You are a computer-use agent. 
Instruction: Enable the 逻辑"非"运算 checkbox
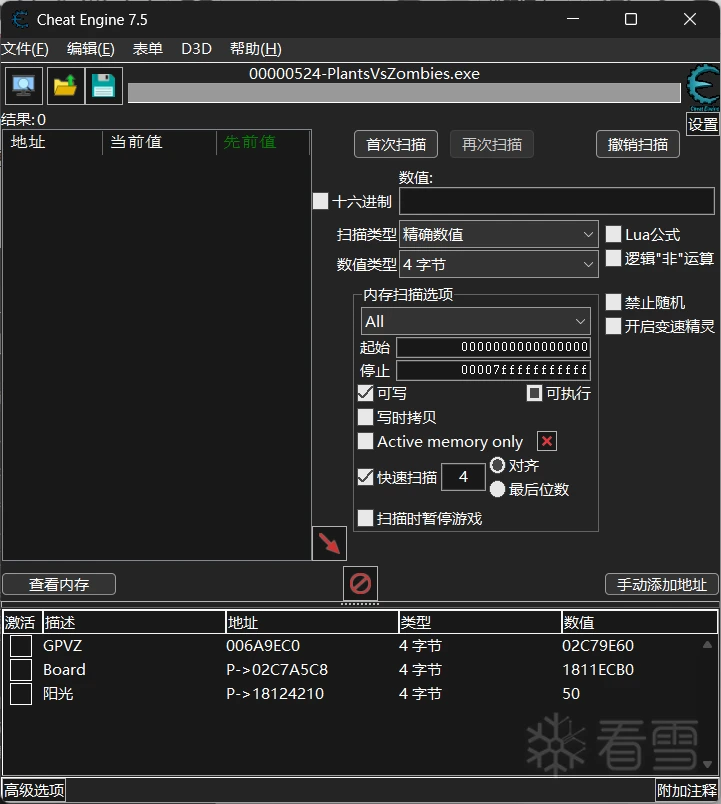tap(613, 258)
